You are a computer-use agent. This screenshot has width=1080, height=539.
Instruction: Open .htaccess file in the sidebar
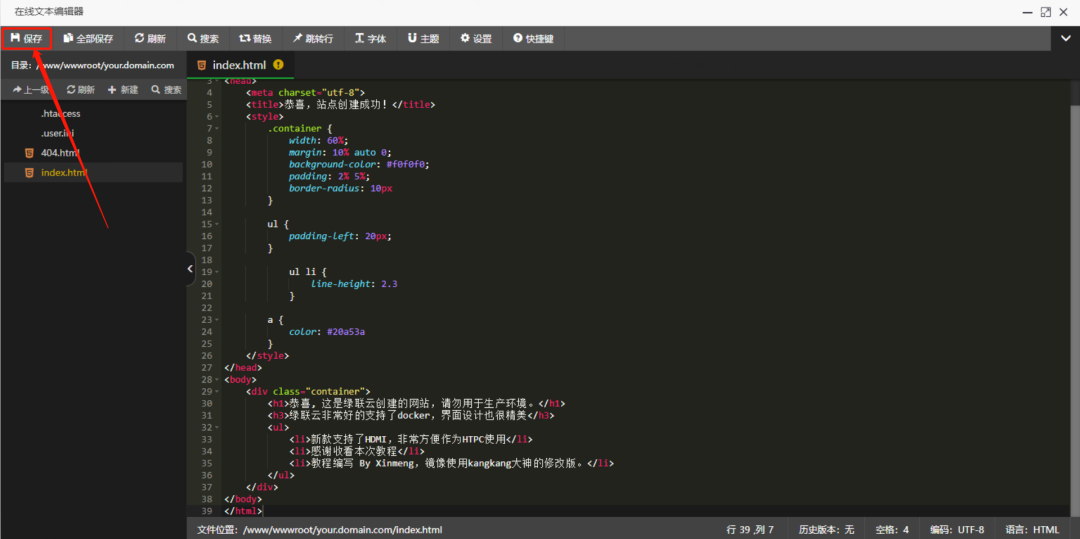(60, 114)
